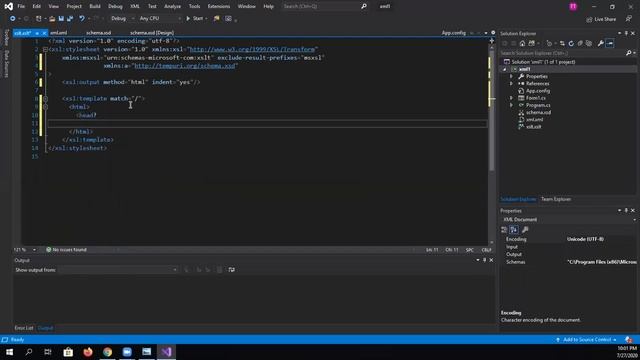
Task: Open the tempuri.org schema.xsd link
Action: (x=184, y=66)
